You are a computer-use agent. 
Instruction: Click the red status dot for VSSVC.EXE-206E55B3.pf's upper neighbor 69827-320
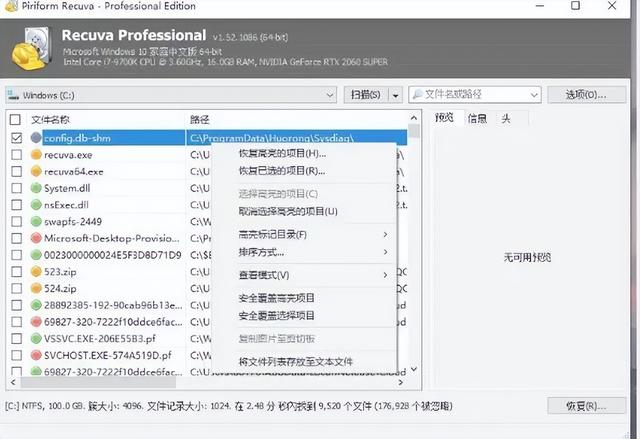click(36, 322)
